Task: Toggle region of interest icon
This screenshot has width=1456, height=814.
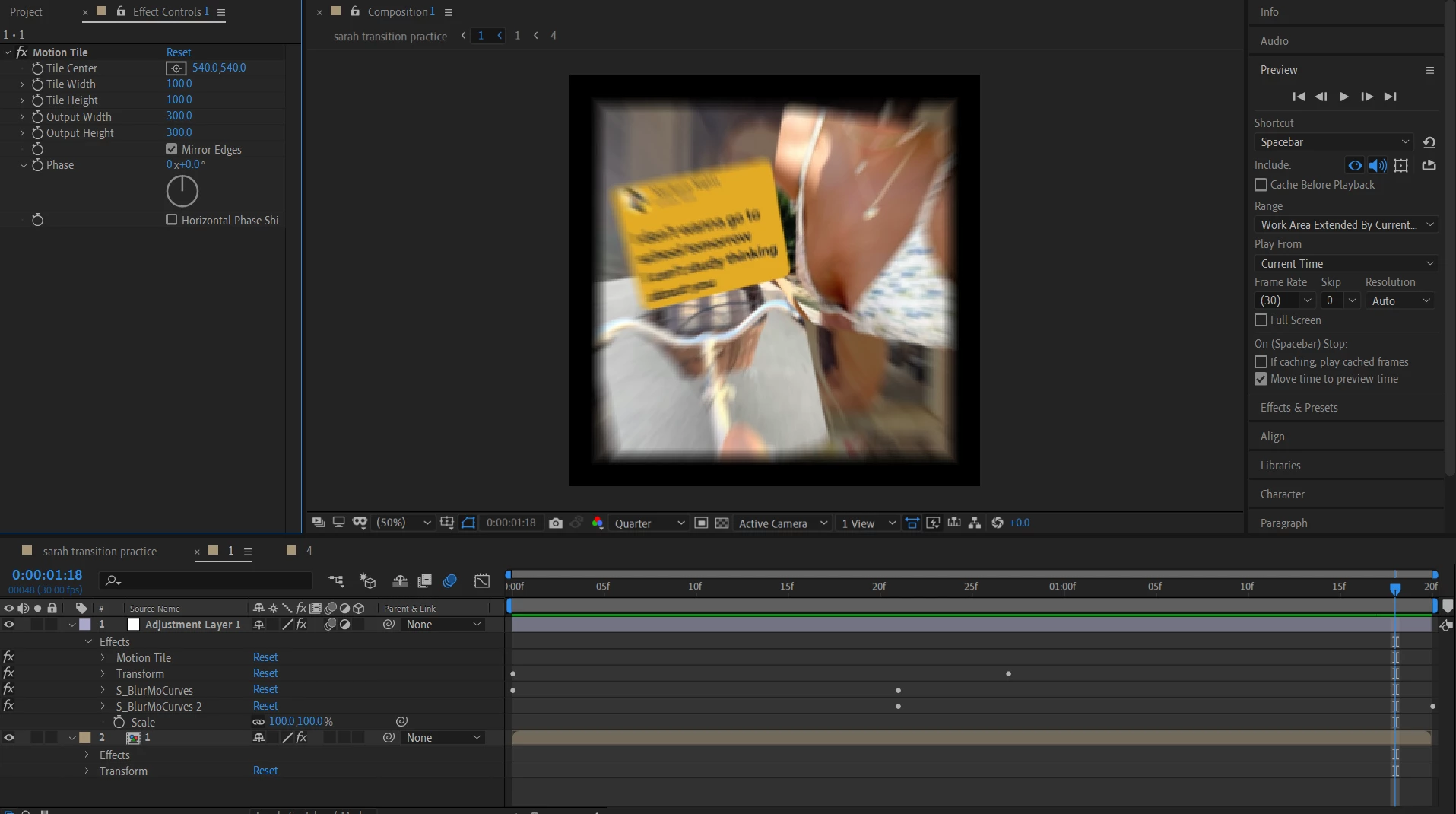Action: click(702, 523)
